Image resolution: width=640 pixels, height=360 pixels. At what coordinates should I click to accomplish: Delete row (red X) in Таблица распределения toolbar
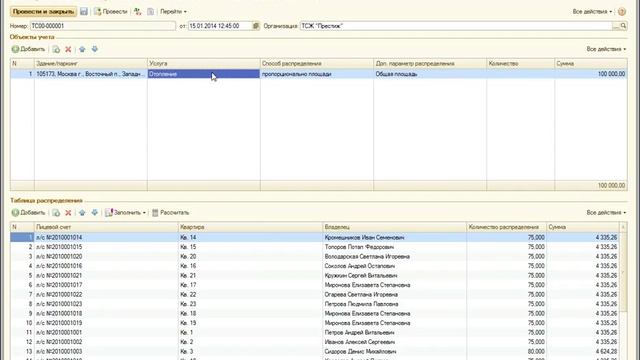coord(68,213)
